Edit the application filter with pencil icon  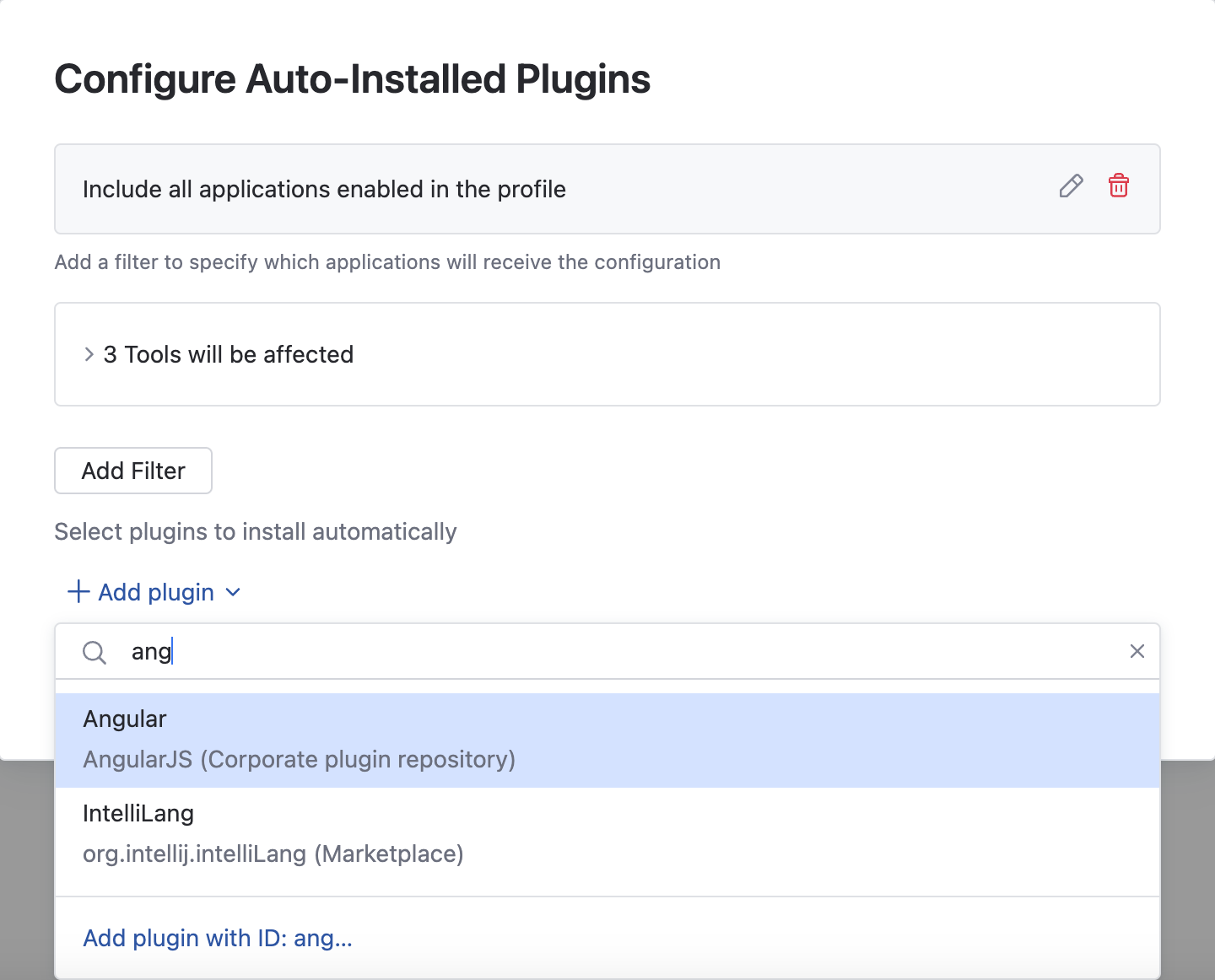click(1071, 186)
